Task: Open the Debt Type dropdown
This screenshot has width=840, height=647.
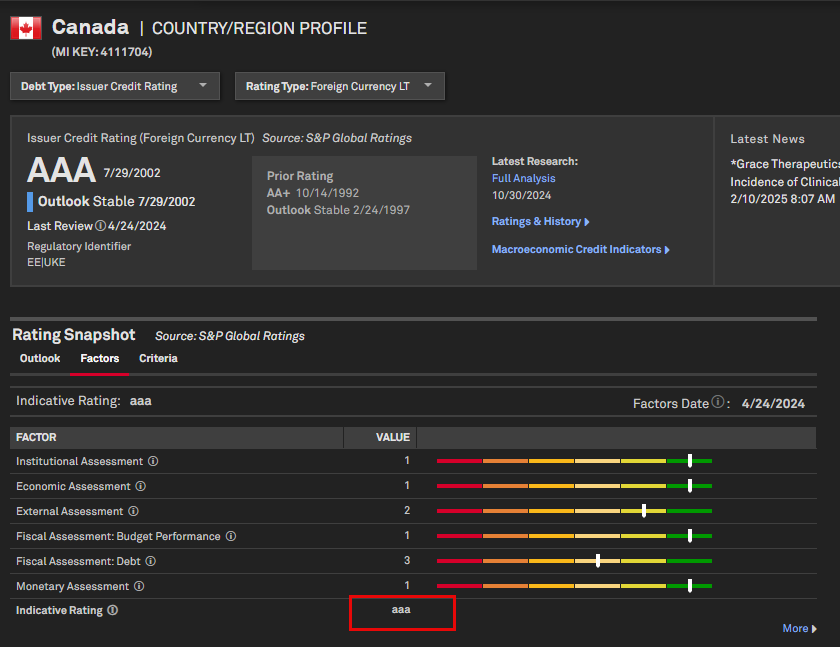Action: [x=115, y=86]
